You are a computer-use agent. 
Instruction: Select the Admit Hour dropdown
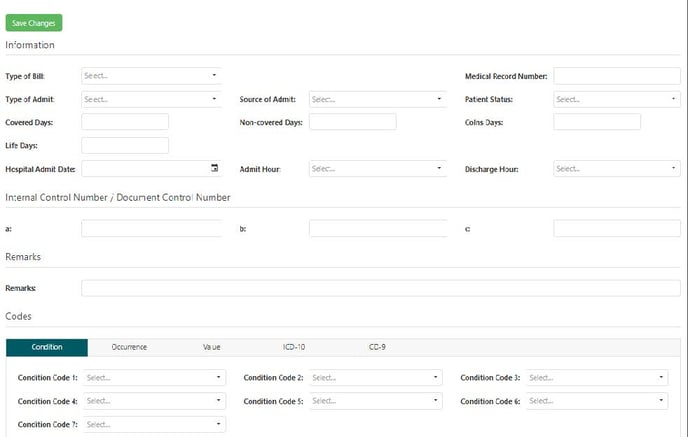pyautogui.click(x=376, y=169)
